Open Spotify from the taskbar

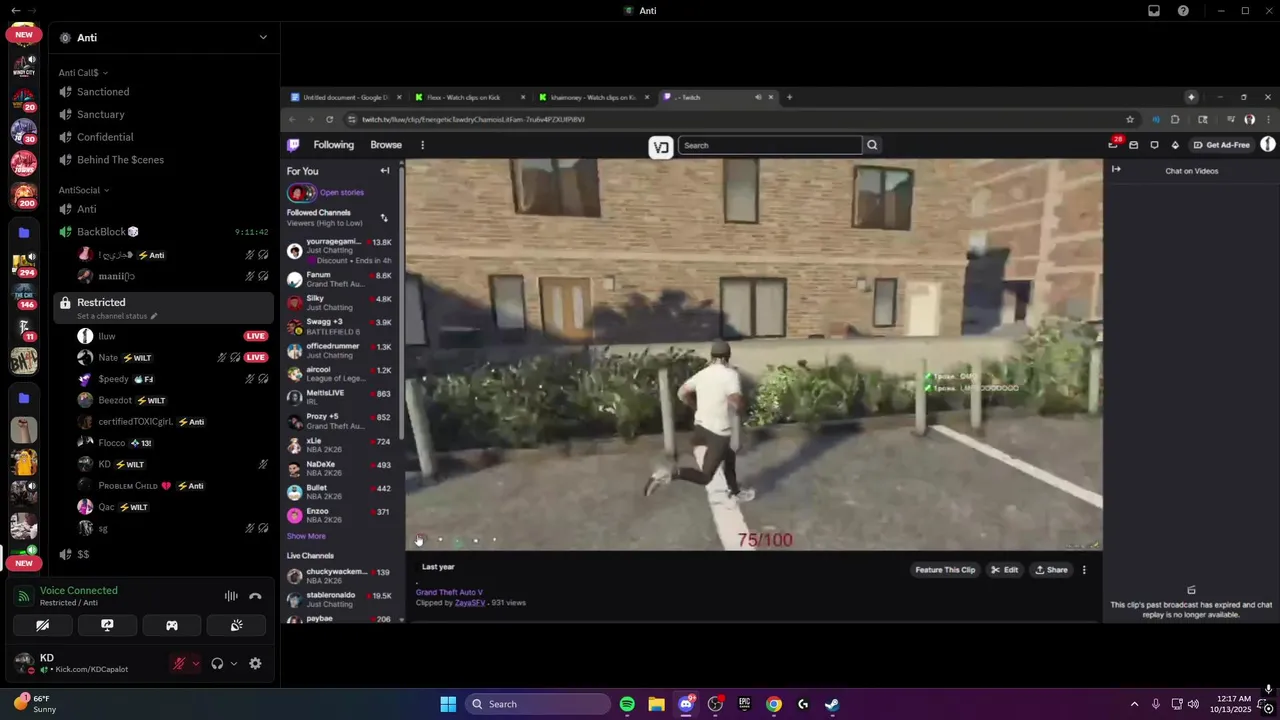coord(627,704)
